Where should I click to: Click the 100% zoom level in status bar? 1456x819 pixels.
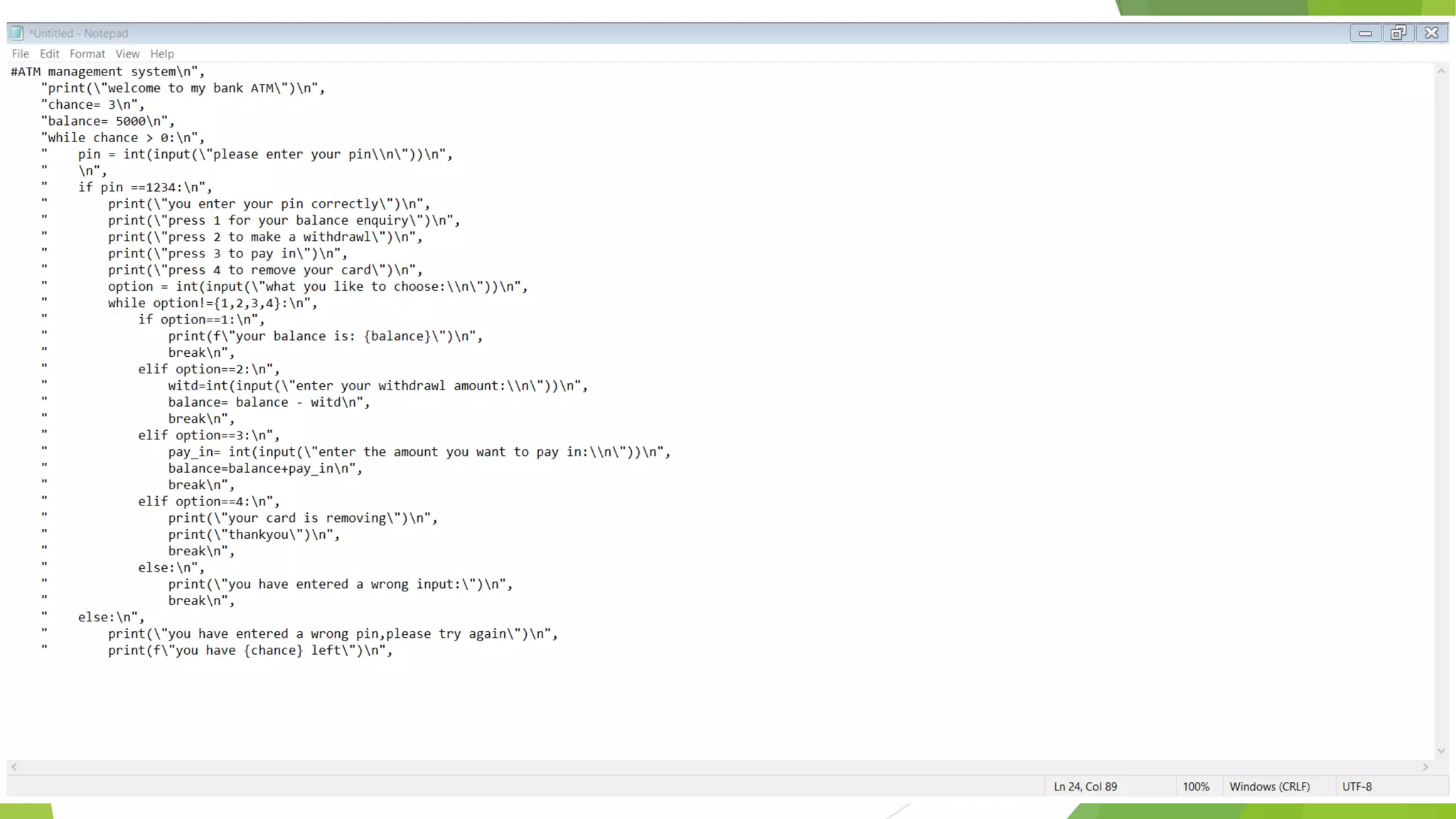[1195, 786]
